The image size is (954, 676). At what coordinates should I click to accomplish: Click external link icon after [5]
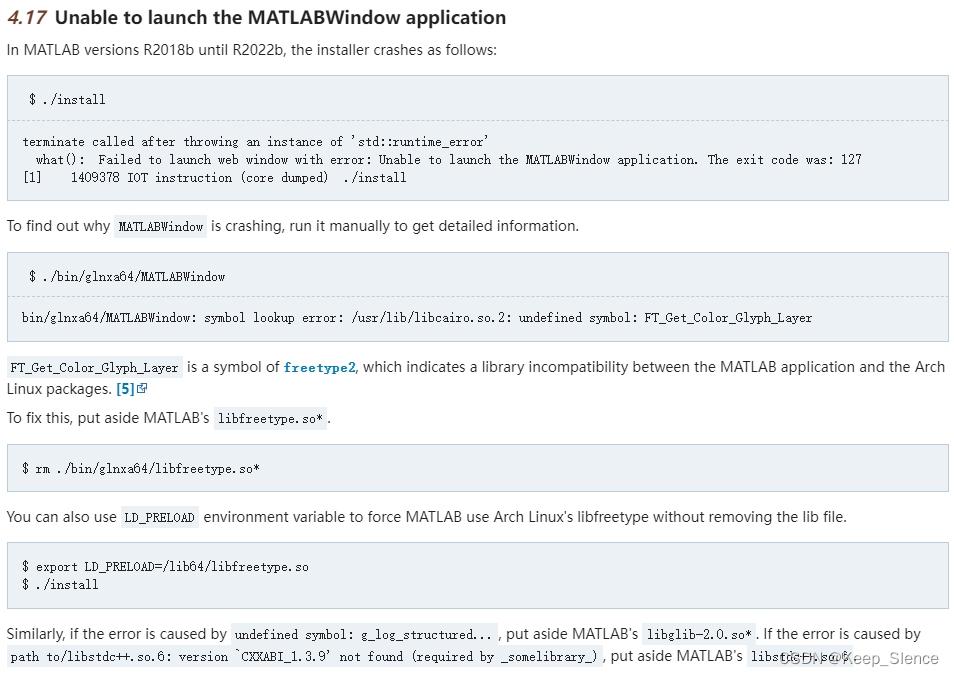pyautogui.click(x=142, y=388)
